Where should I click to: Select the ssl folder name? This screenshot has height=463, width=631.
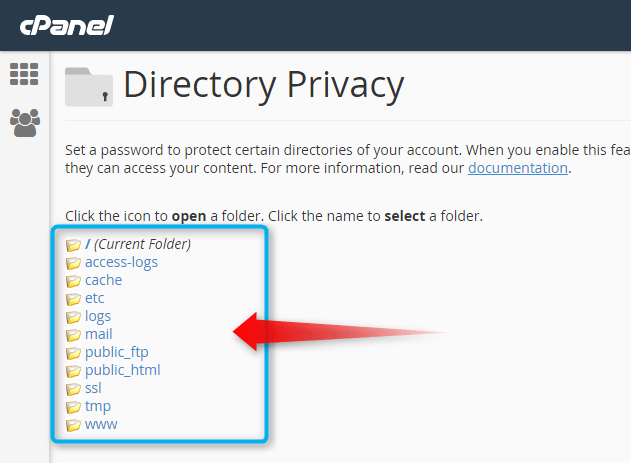93,388
